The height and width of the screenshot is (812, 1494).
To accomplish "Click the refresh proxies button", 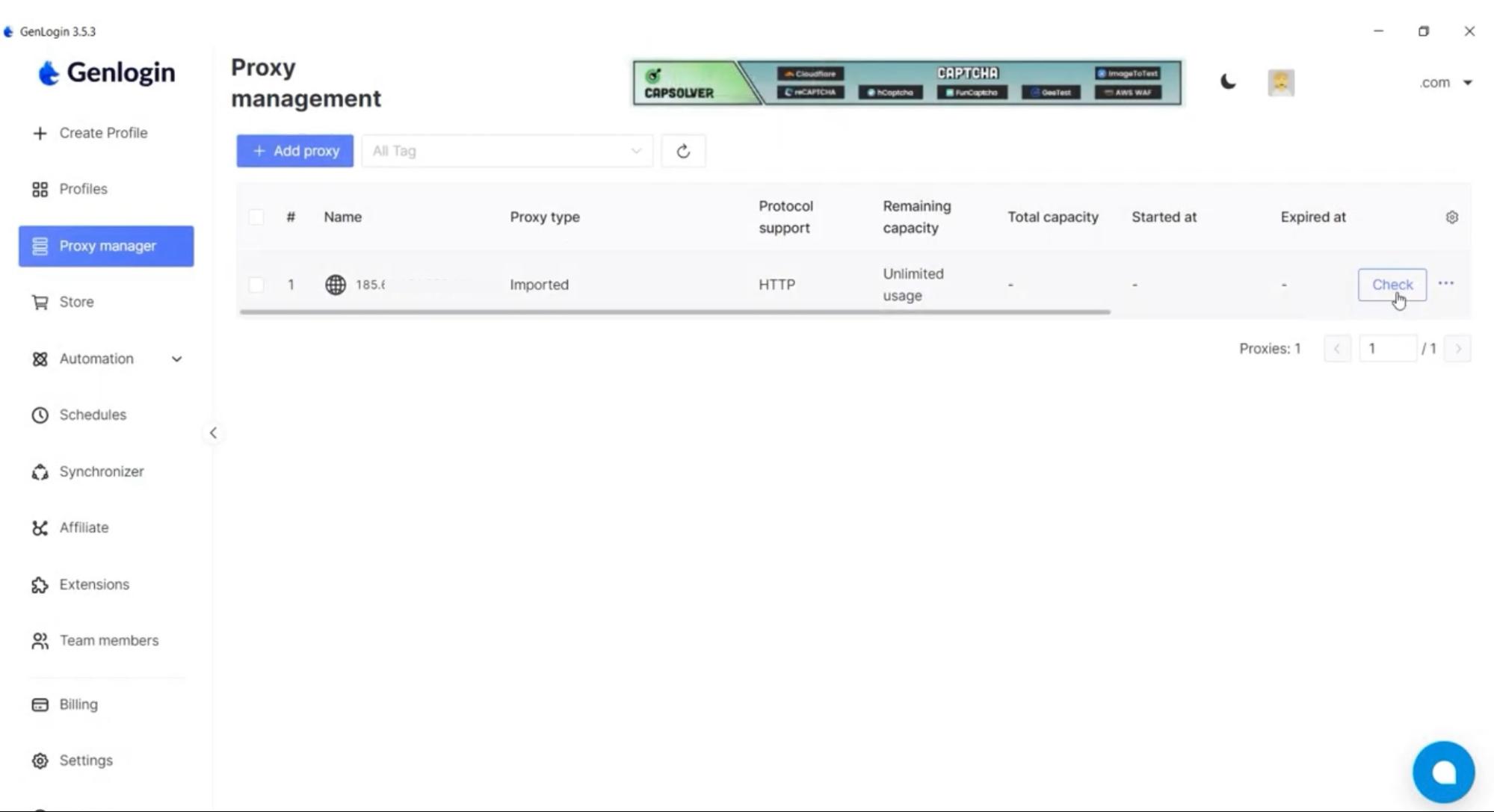I will click(x=684, y=151).
